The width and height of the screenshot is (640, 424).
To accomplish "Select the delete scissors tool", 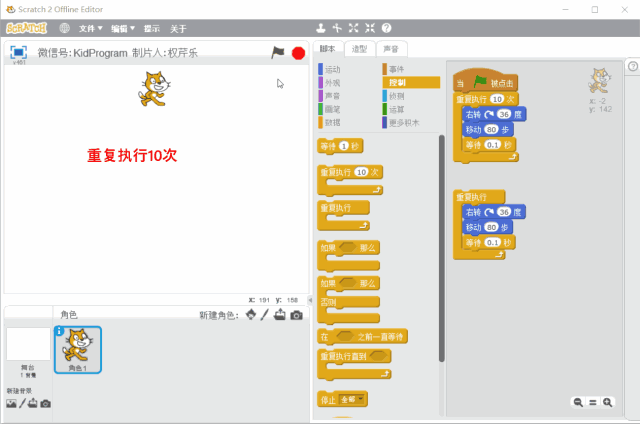I will [337, 28].
